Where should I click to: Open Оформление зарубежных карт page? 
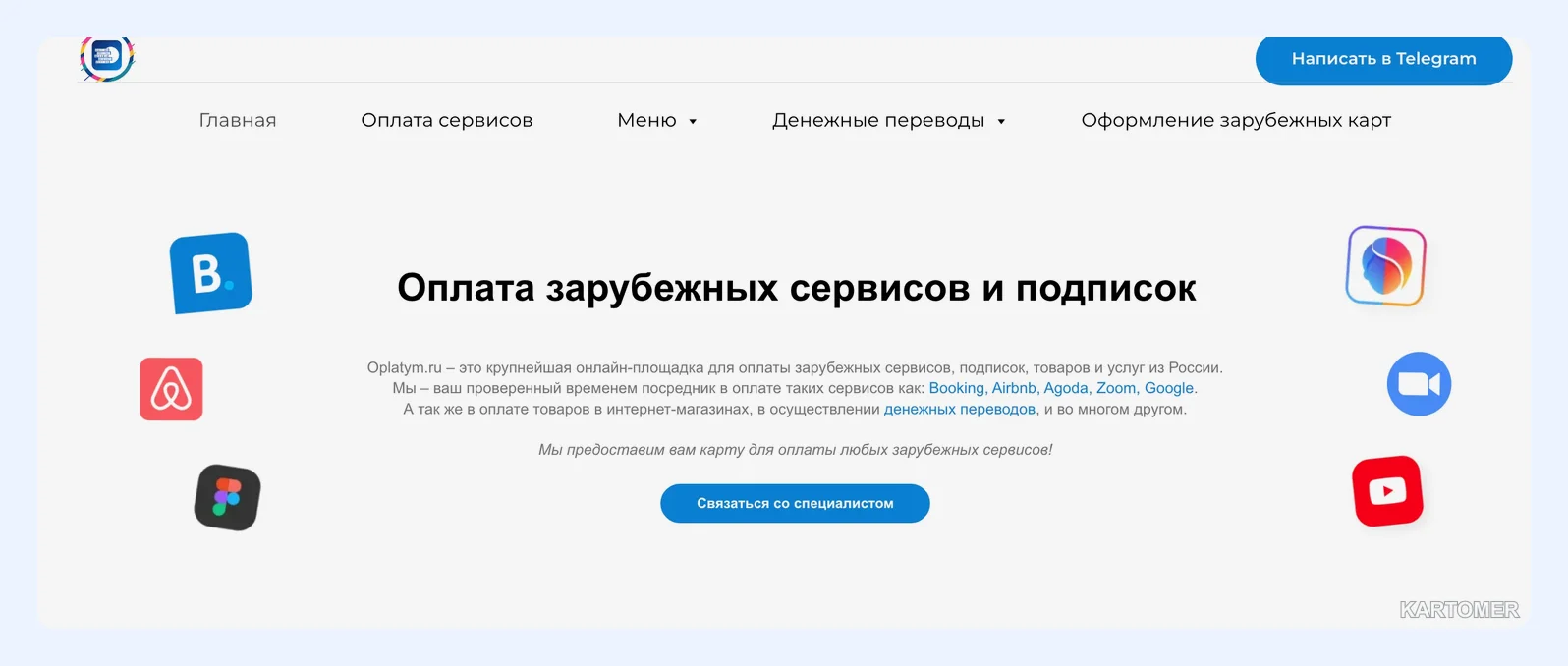(x=1236, y=120)
